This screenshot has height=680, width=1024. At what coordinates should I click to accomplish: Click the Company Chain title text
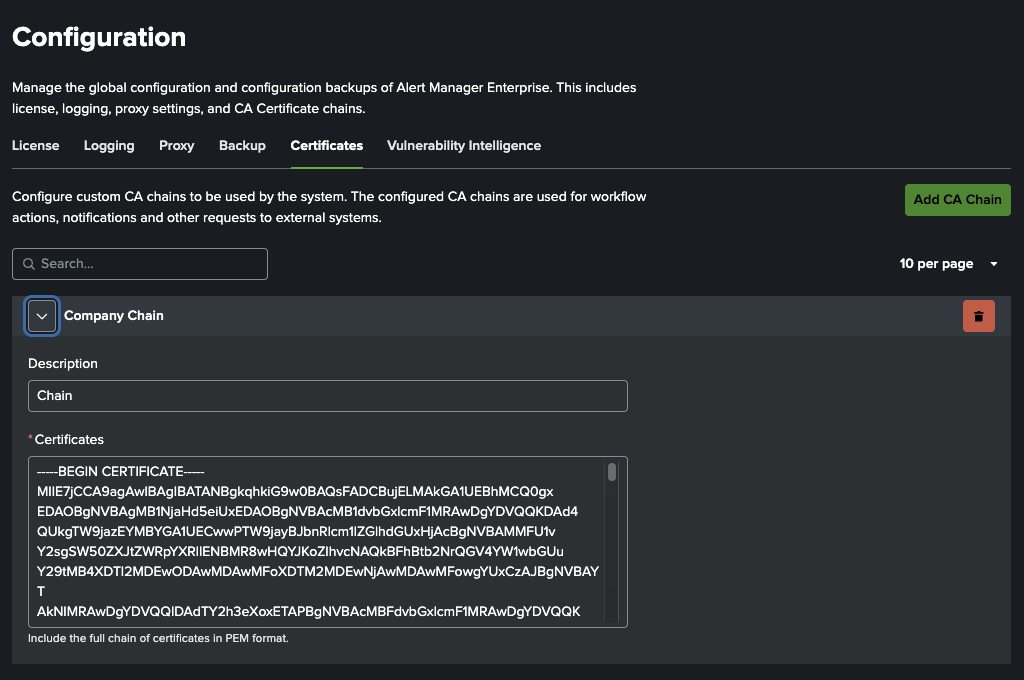click(x=114, y=316)
